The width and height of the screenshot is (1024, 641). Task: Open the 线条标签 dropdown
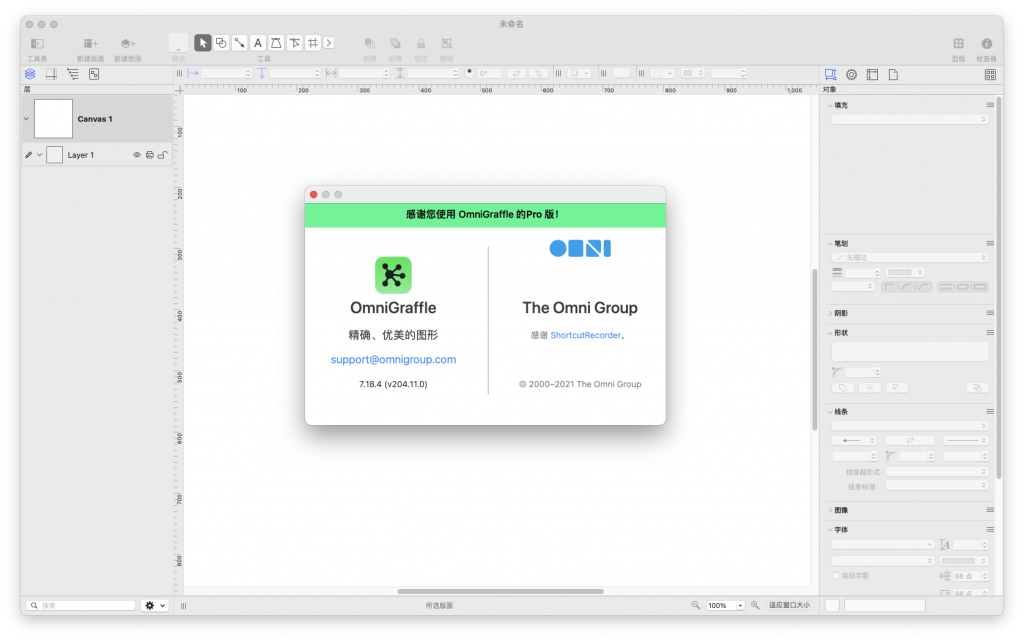[x=936, y=486]
